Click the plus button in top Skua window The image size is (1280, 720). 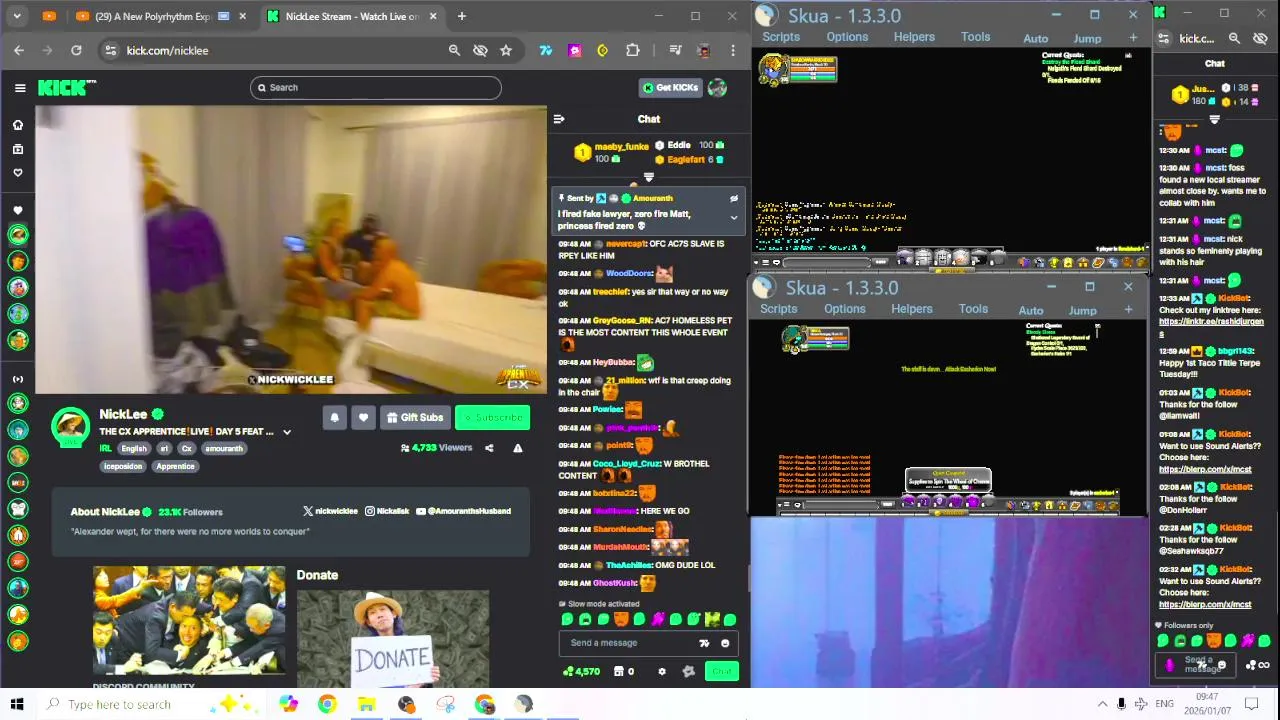pos(1133,38)
